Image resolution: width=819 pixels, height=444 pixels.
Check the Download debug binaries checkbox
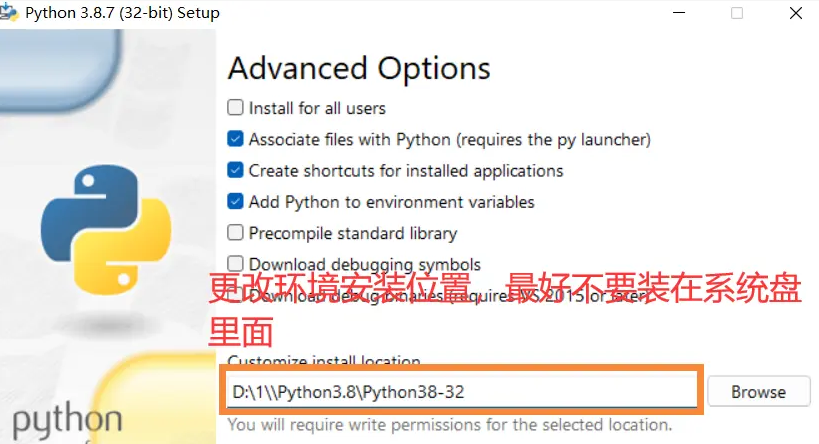click(235, 295)
